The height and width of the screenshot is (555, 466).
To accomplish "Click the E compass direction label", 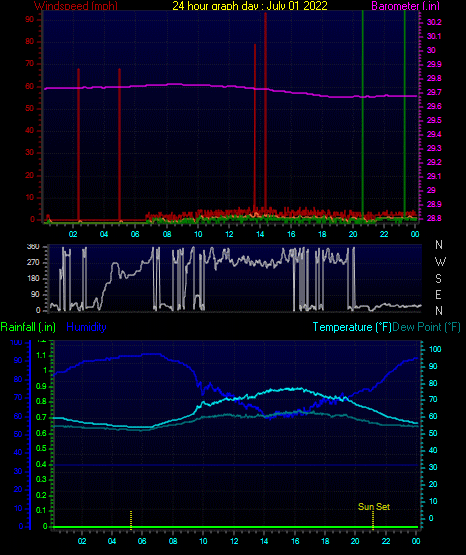I will [438, 295].
